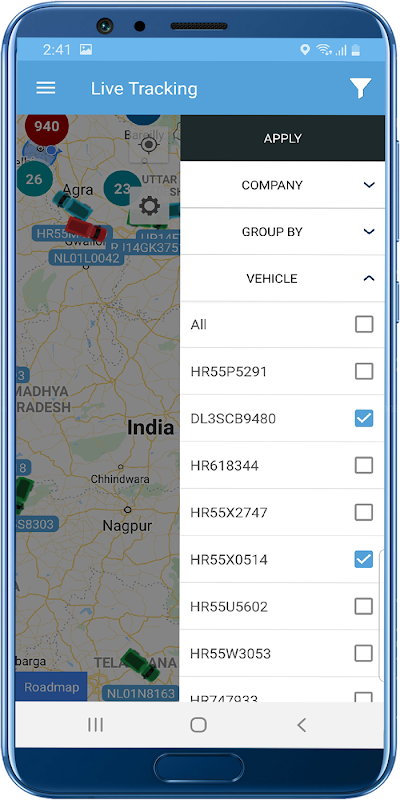This screenshot has width=400, height=800.
Task: Tap the Android back navigation icon
Action: [302, 724]
